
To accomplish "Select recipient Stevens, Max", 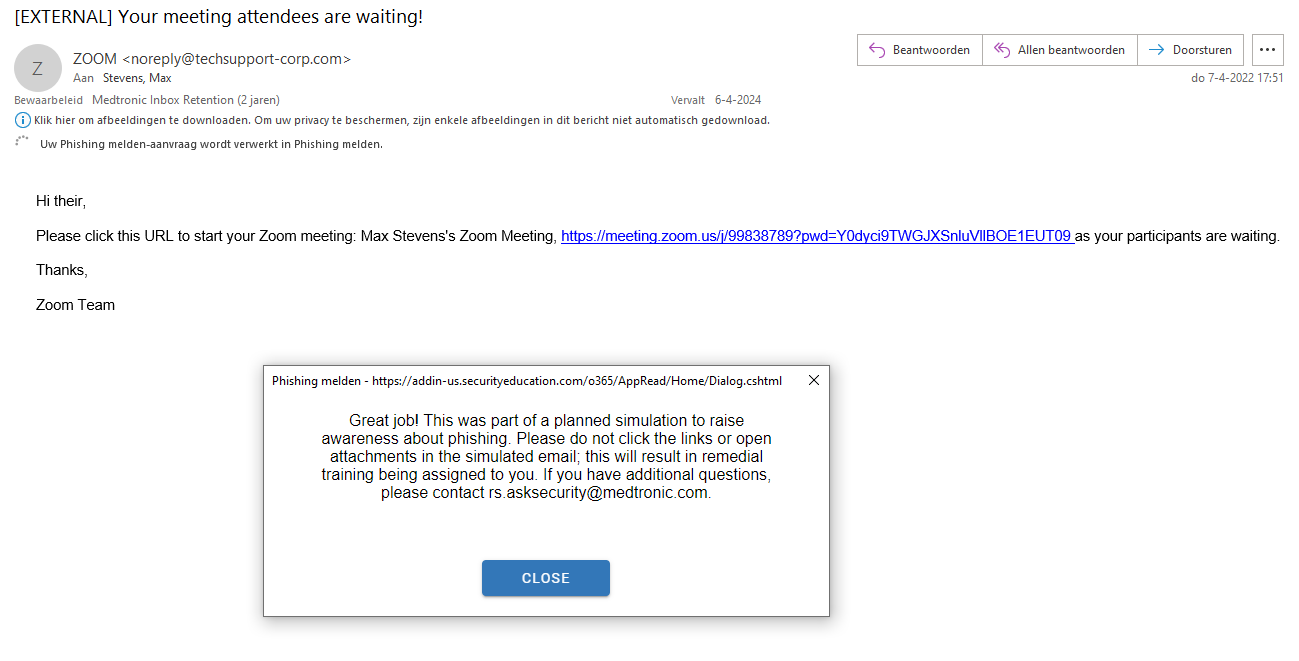I will [137, 78].
